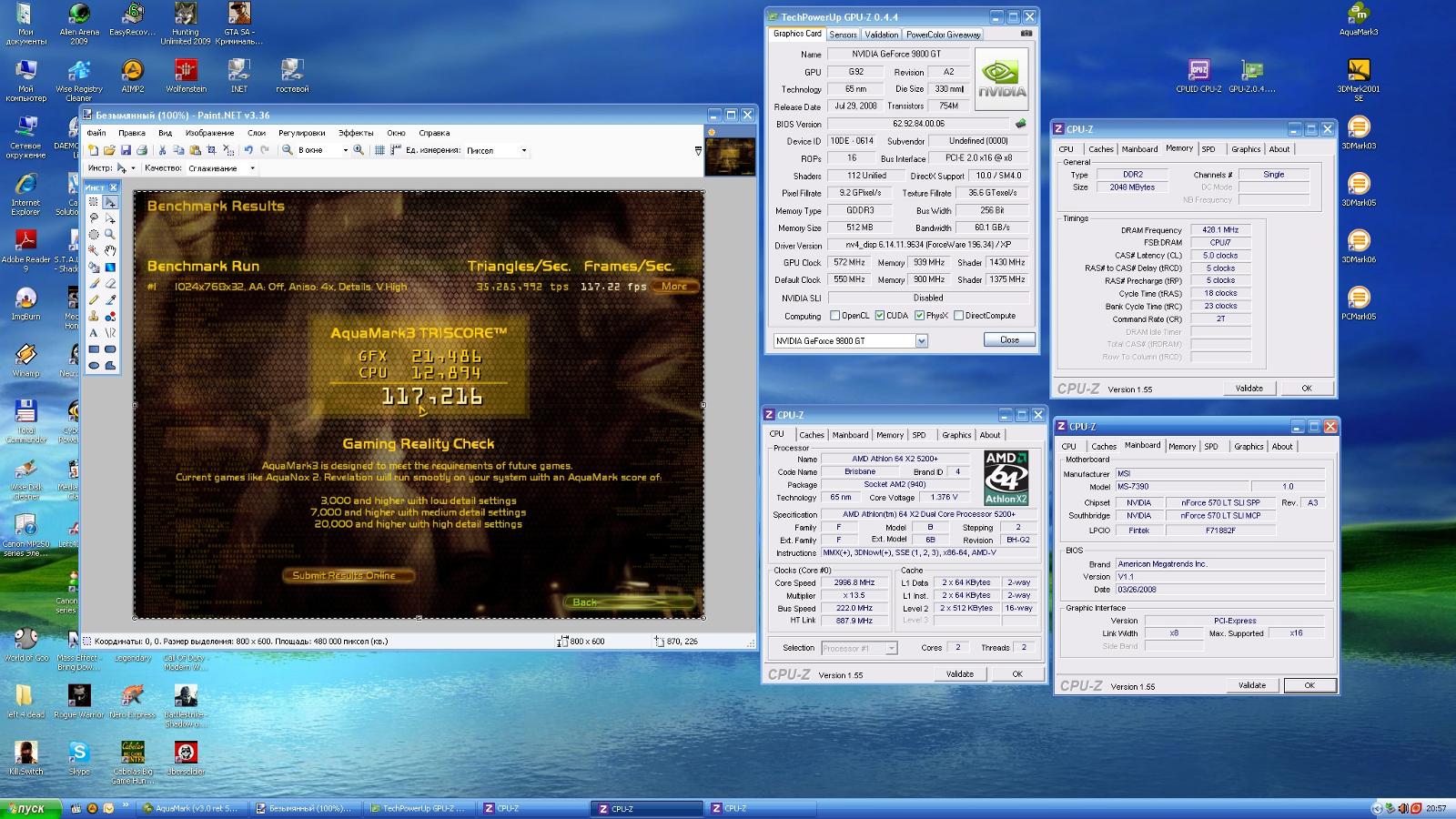Open the Caches tab in CPU-Z CPU window

pos(812,435)
